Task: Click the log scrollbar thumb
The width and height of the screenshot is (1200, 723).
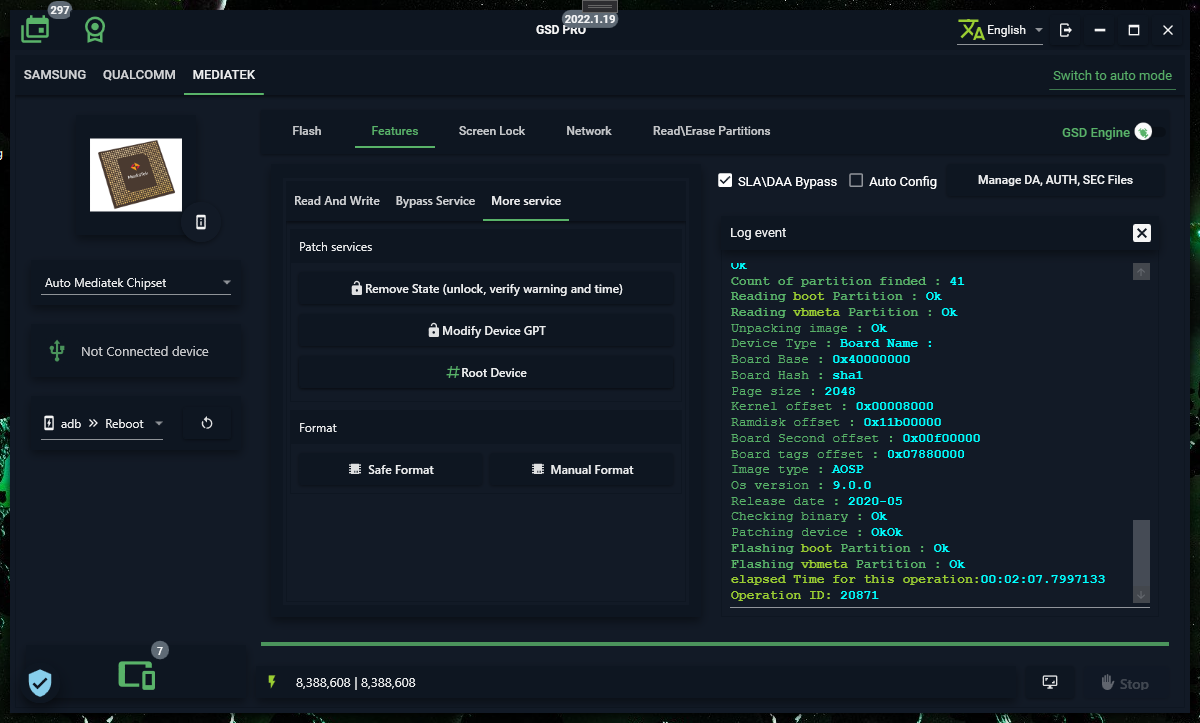Action: click(x=1141, y=552)
